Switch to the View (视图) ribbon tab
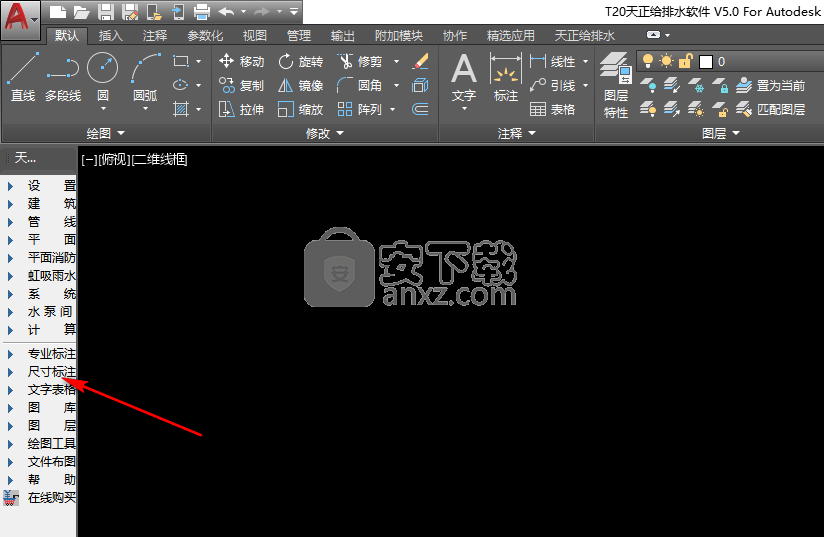The image size is (824, 537). point(255,36)
